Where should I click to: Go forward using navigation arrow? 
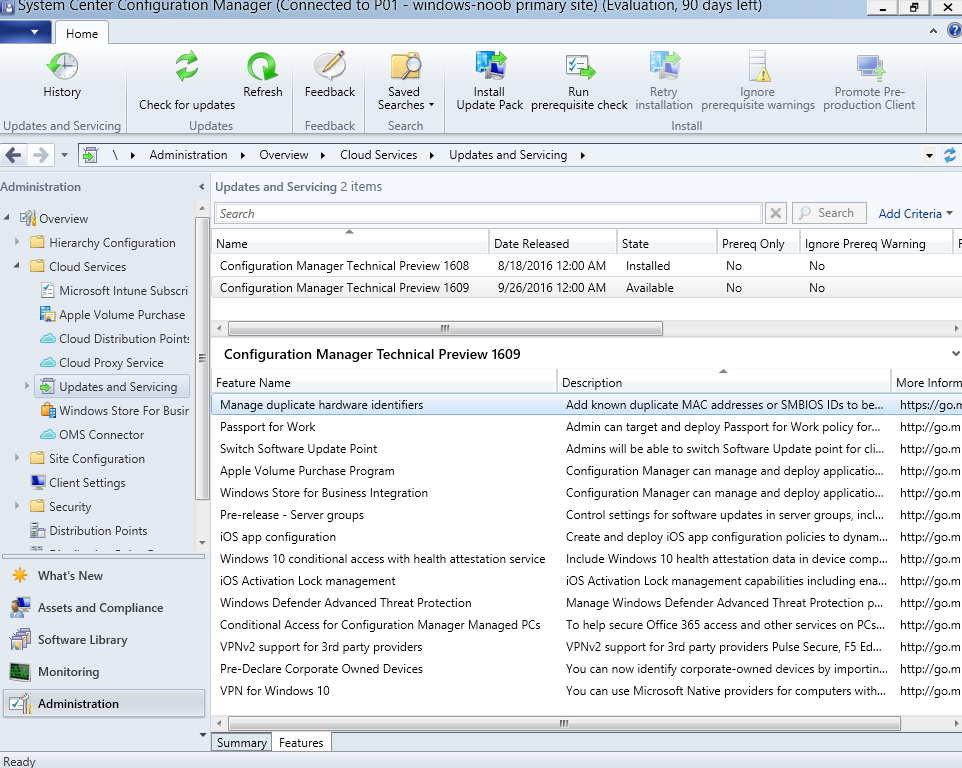(x=40, y=155)
